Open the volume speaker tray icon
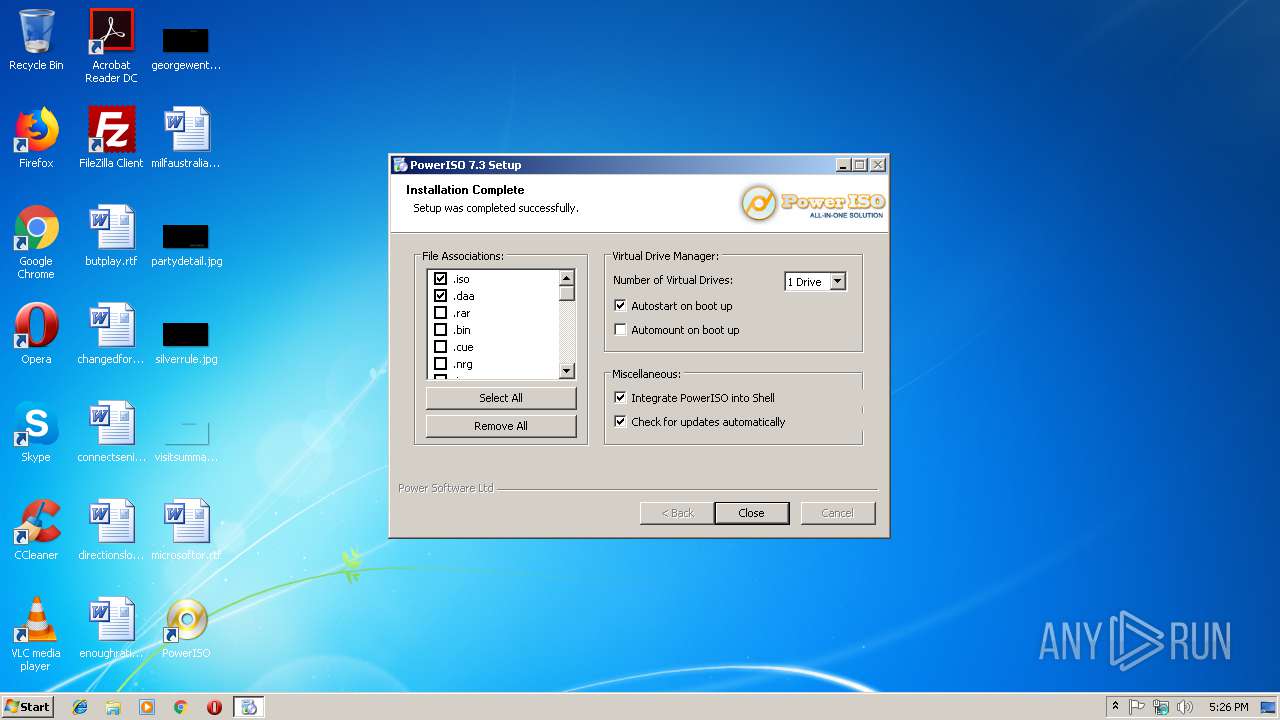 click(x=1185, y=707)
